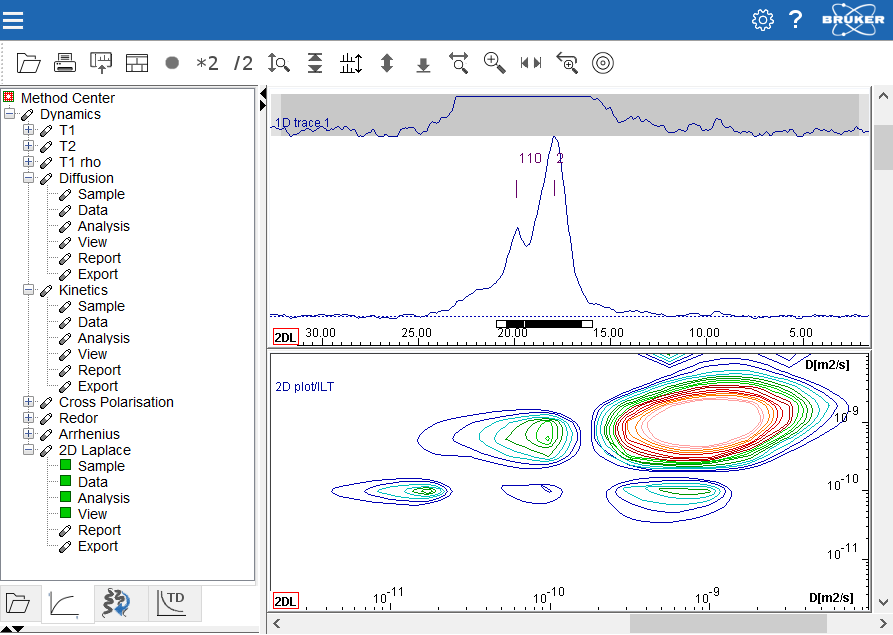893x635 pixels.
Task: Click the open folder toolbar icon
Action: [29, 63]
